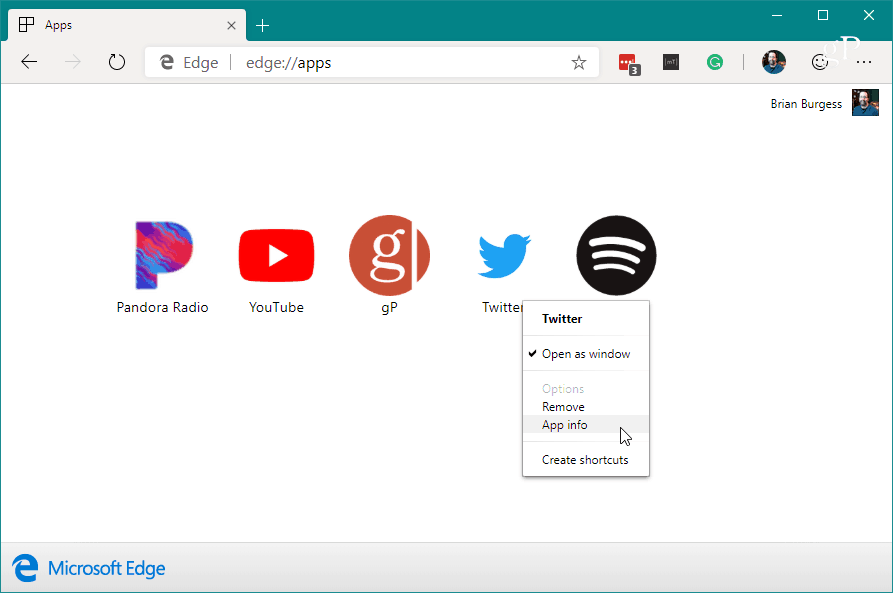Open a new tab with plus button

coord(263,26)
